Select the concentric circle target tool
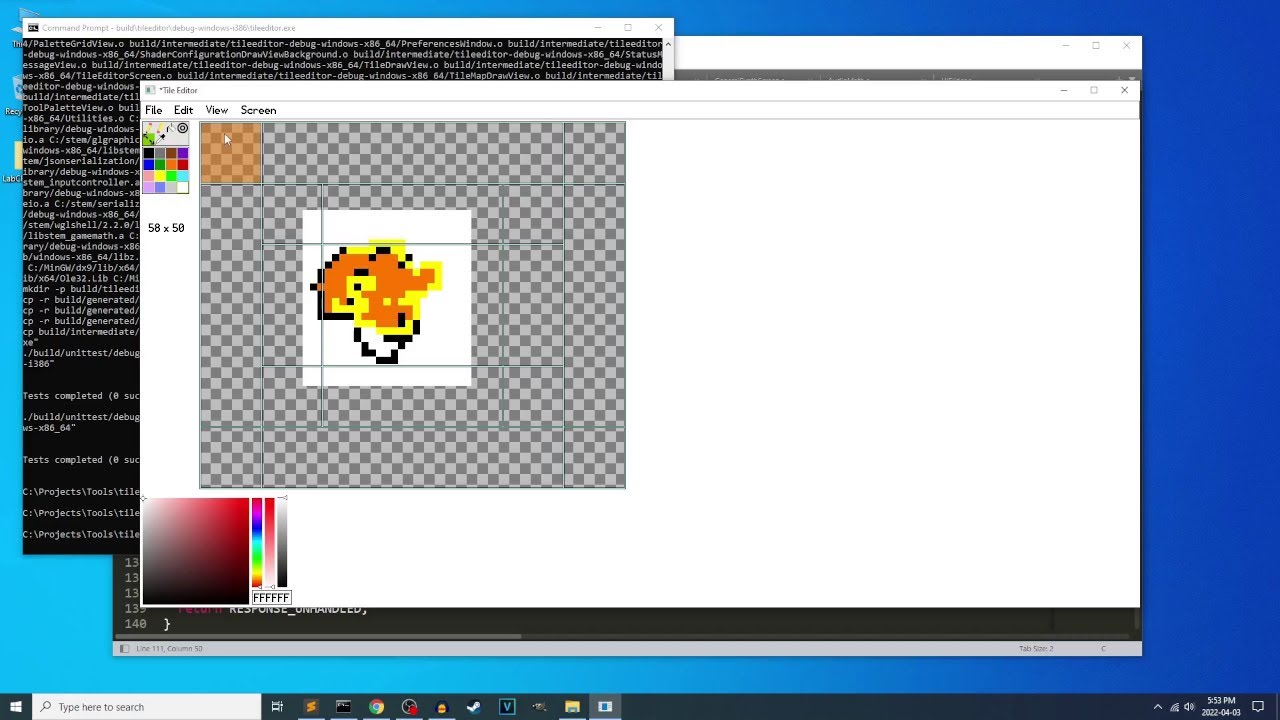This screenshot has width=1280, height=720. 182,128
